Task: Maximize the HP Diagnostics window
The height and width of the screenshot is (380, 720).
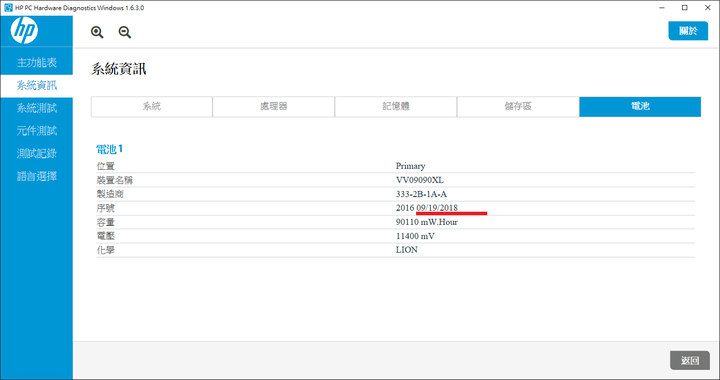Action: (x=685, y=8)
